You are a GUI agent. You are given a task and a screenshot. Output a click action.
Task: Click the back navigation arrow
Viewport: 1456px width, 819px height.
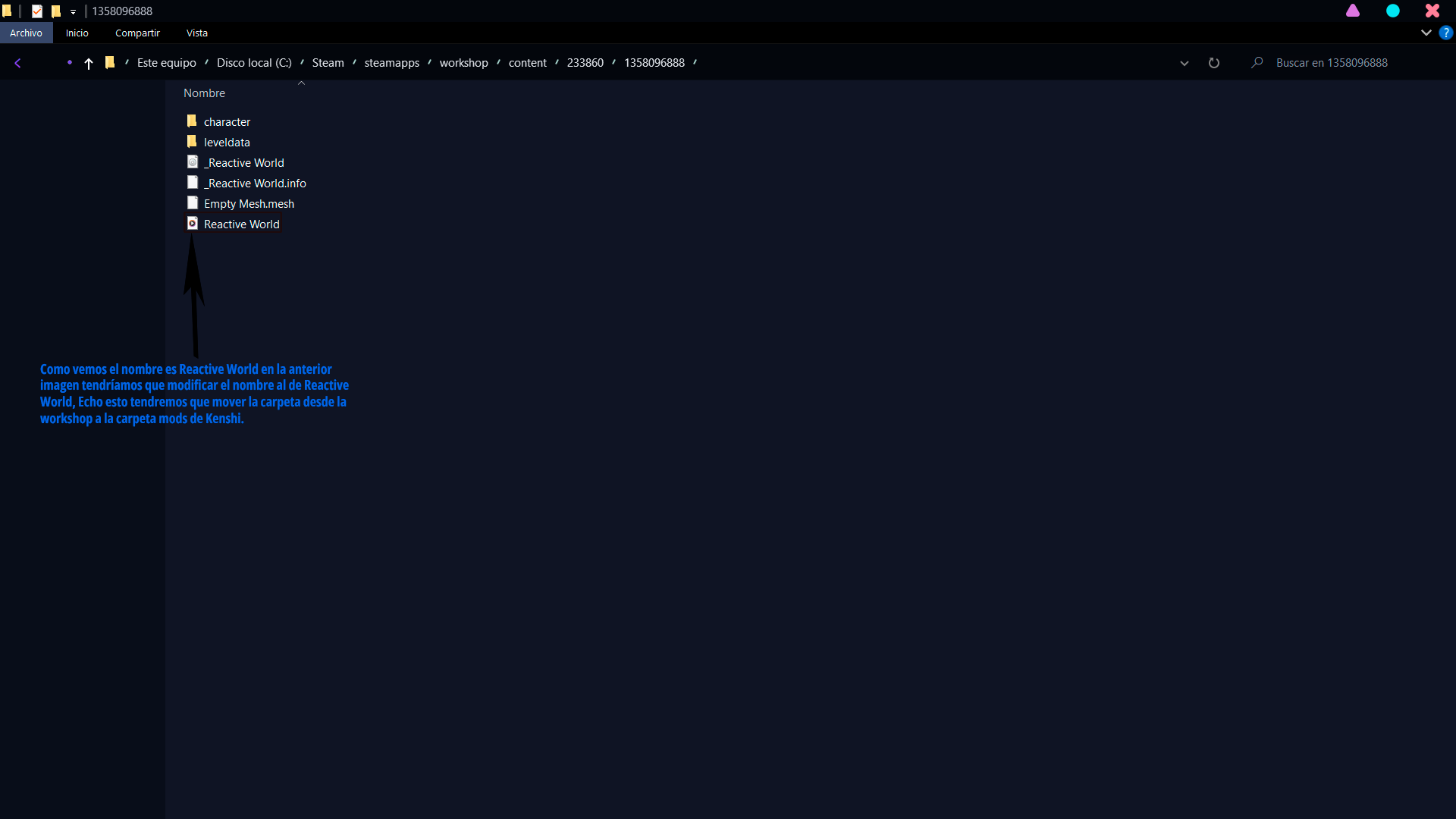[17, 63]
